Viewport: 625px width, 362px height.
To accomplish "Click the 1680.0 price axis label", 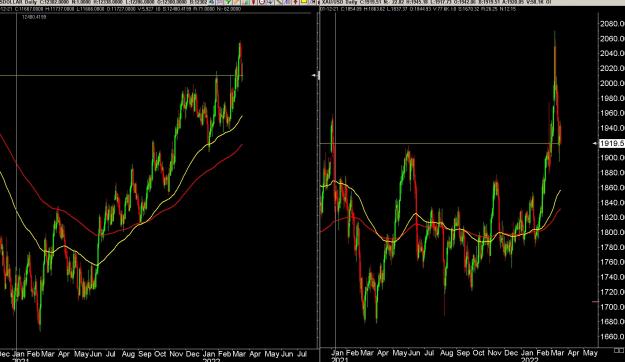I will pyautogui.click(x=612, y=321).
